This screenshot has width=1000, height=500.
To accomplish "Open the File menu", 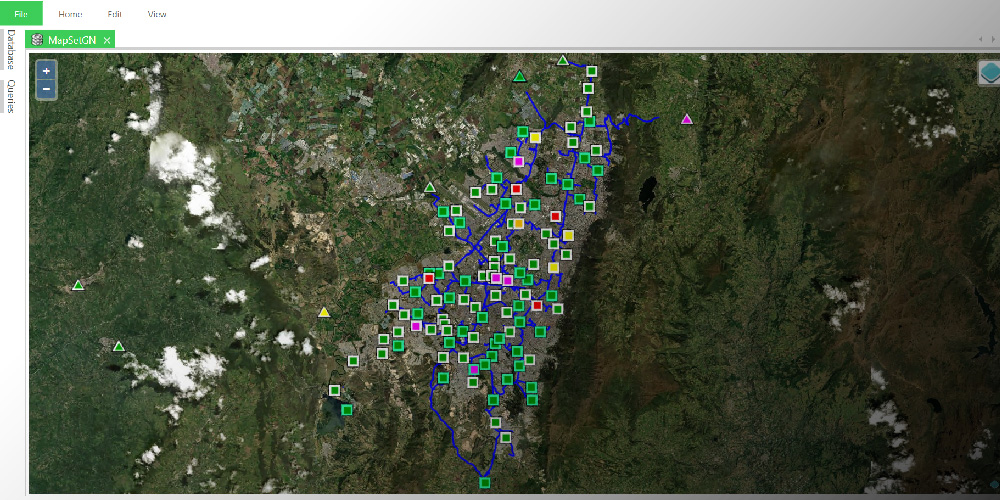I will point(21,14).
